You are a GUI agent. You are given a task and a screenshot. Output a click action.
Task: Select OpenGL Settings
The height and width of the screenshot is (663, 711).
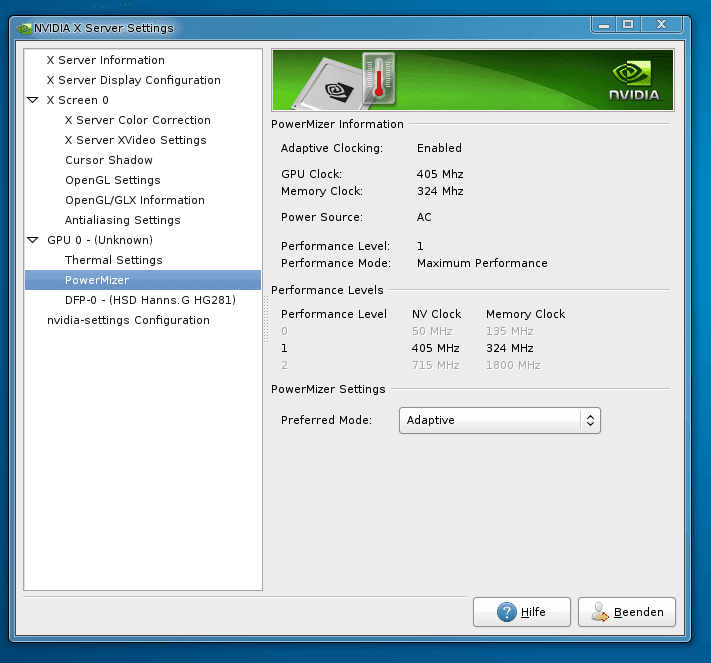113,180
